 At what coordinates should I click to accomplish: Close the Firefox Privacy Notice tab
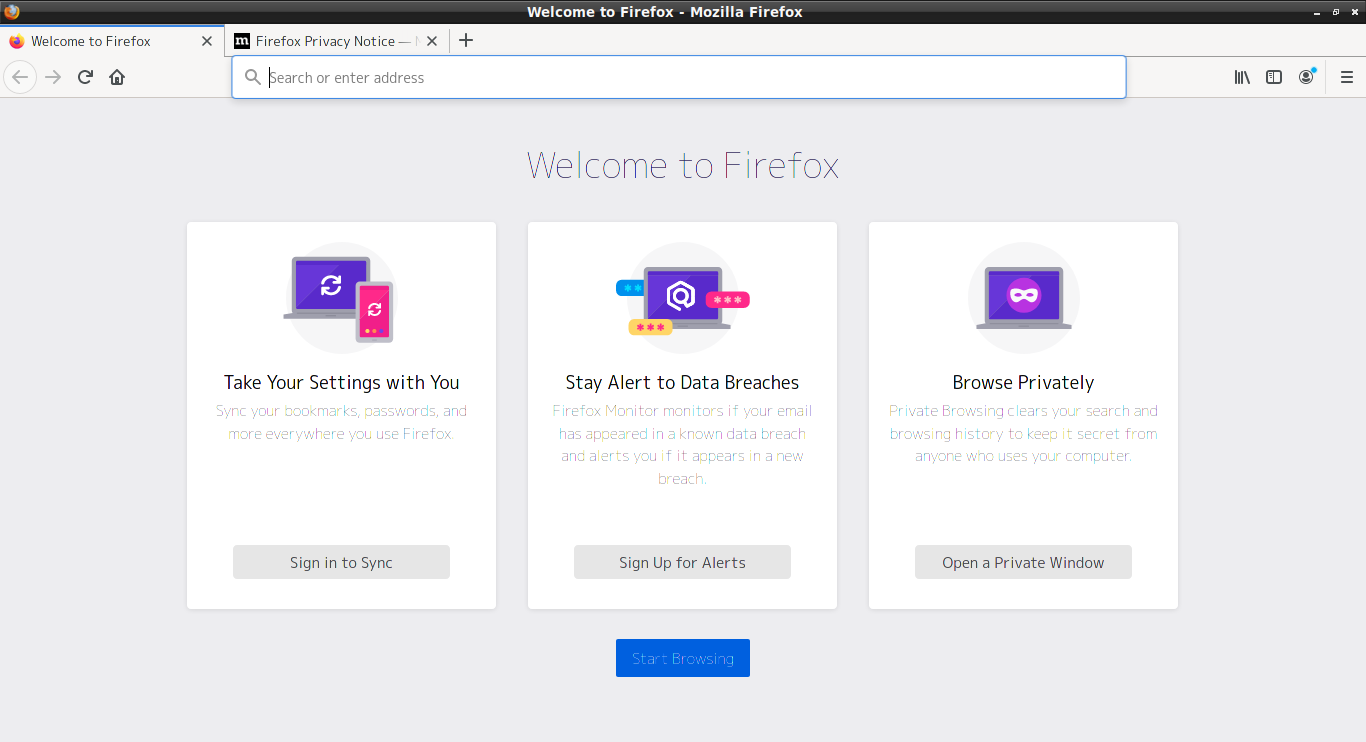[x=432, y=41]
